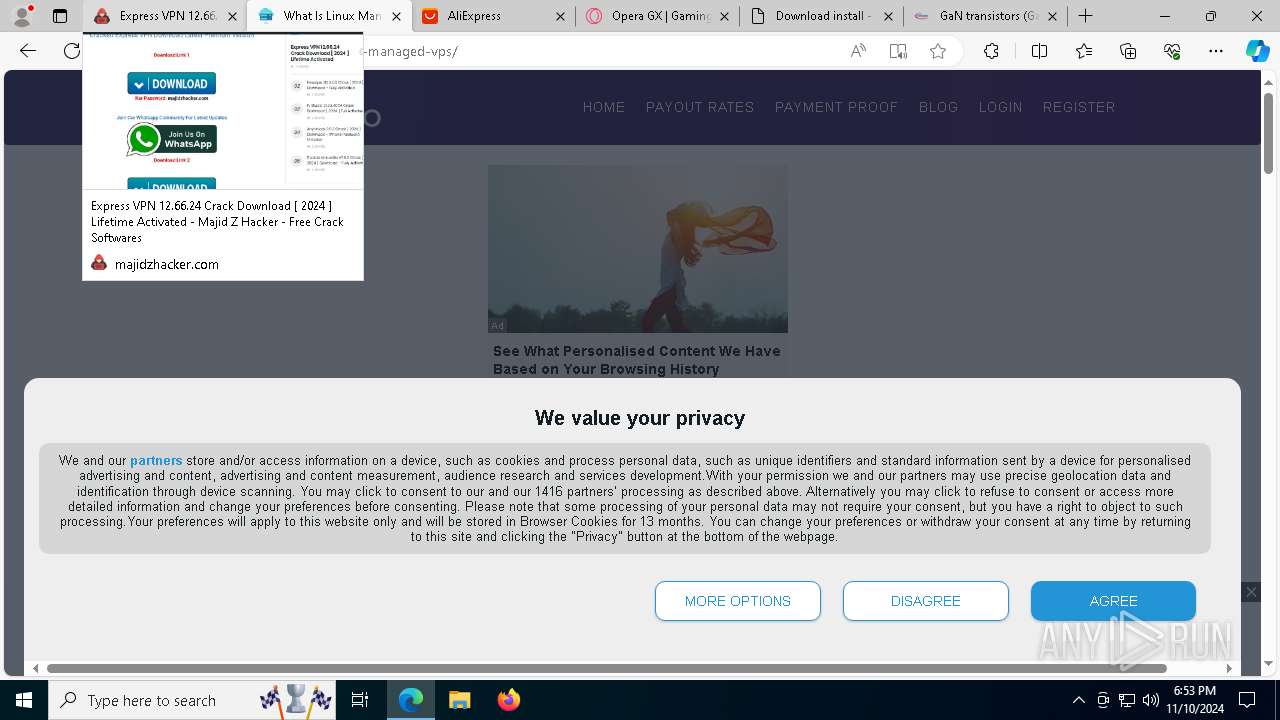The height and width of the screenshot is (720, 1280).
Task: Open Microsoft Edge from the taskbar
Action: [411, 700]
